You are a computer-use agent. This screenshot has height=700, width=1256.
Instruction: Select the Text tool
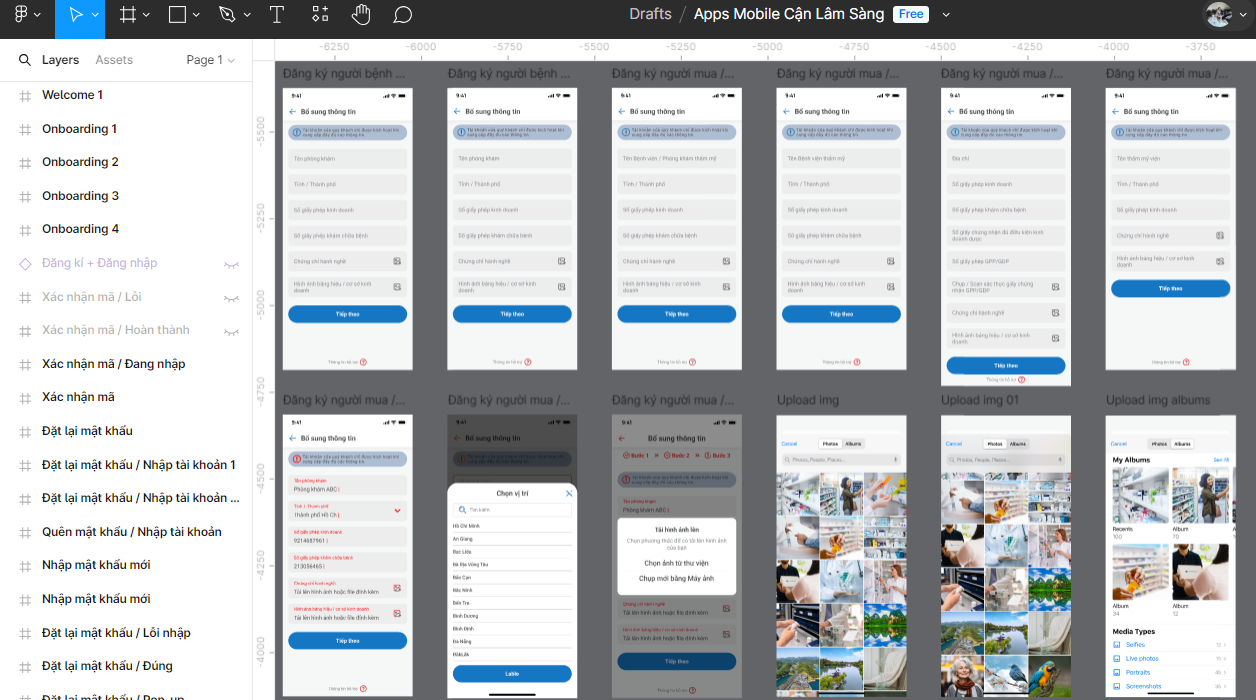(x=277, y=15)
